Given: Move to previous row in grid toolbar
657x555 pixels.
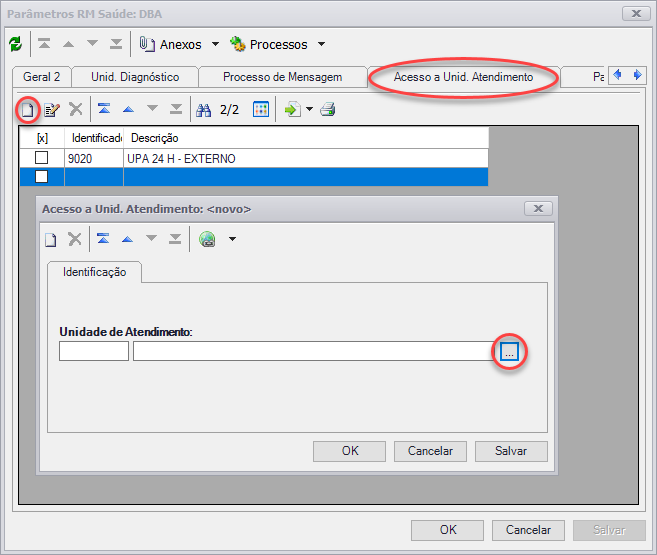Looking at the screenshot, I should 128,109.
